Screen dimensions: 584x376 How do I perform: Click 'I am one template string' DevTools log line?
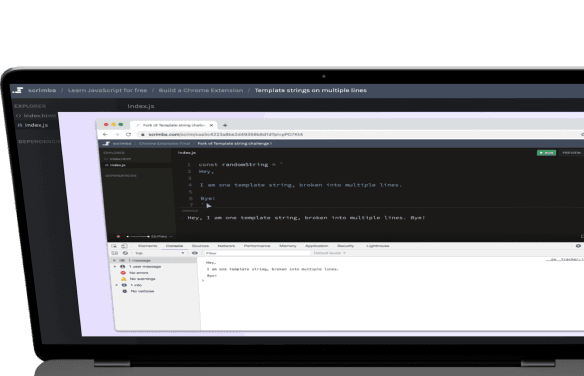click(273, 269)
